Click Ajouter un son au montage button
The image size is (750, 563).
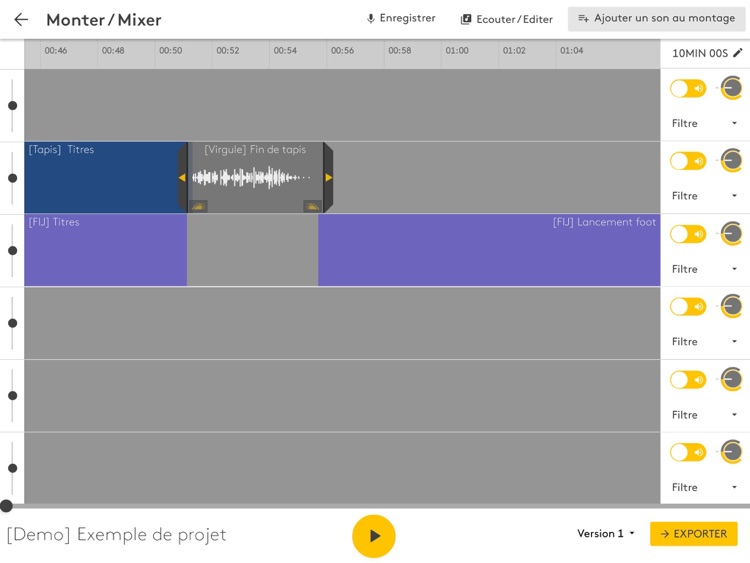pyautogui.click(x=656, y=19)
